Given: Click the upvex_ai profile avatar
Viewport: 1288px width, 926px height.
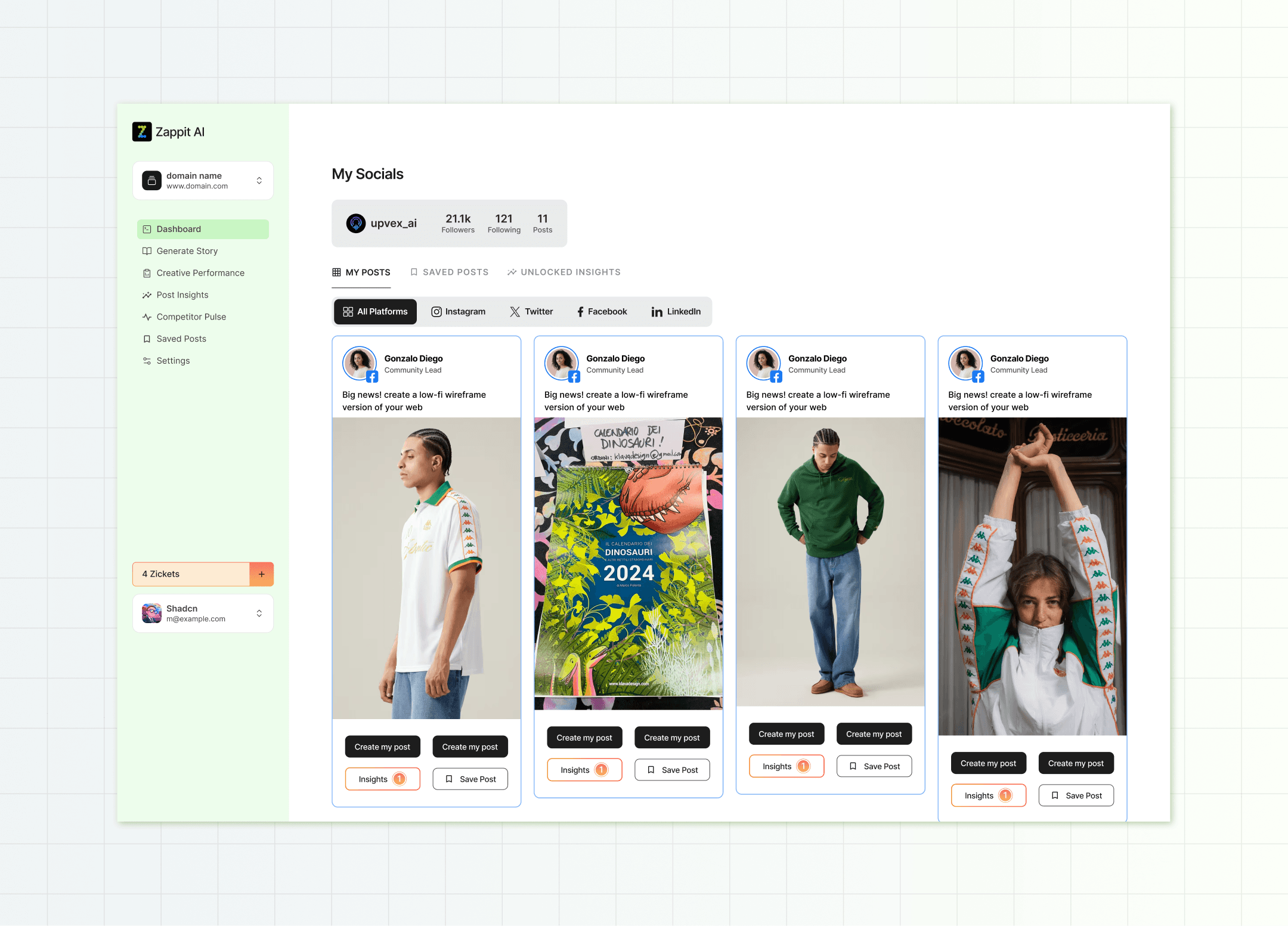Looking at the screenshot, I should (x=356, y=224).
